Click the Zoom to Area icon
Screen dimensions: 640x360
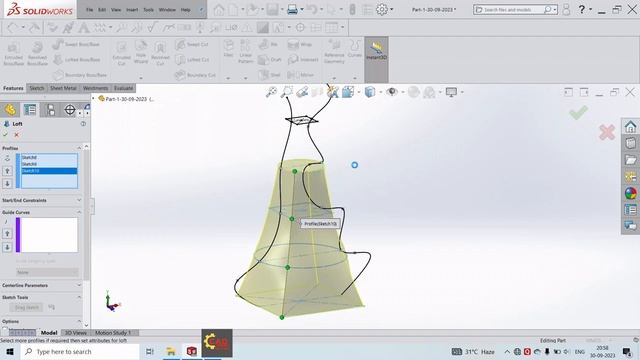[x=287, y=92]
